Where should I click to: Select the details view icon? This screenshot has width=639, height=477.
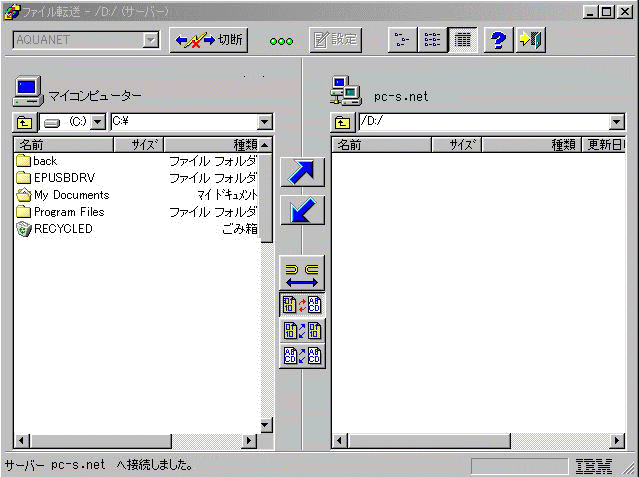(x=463, y=40)
